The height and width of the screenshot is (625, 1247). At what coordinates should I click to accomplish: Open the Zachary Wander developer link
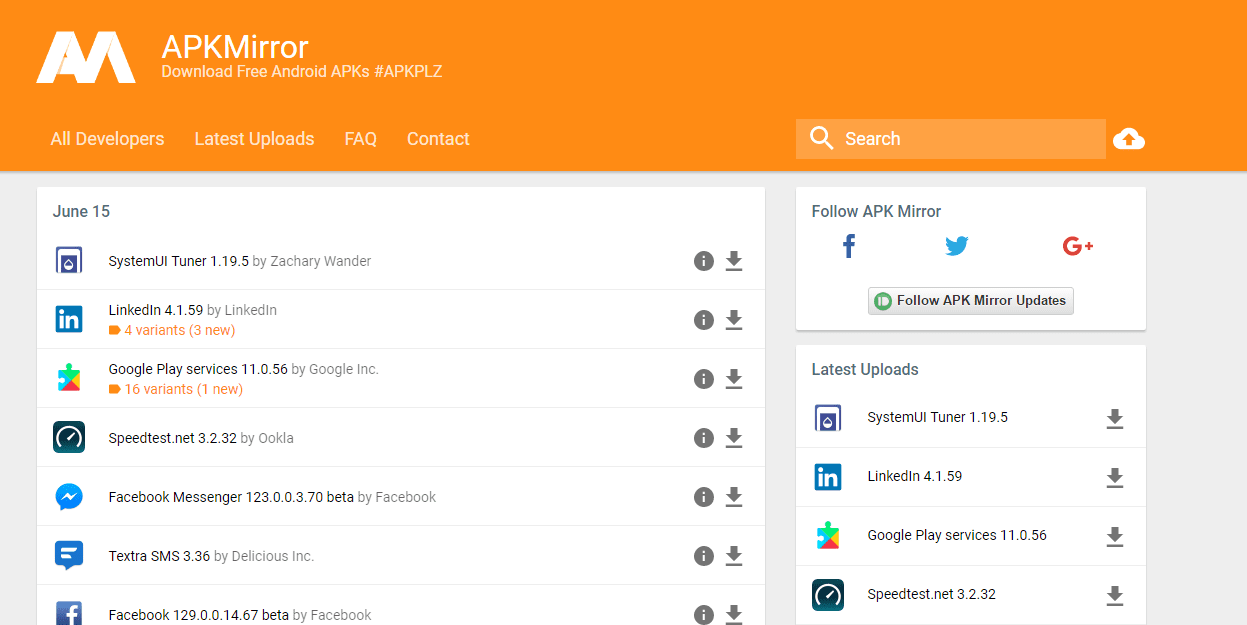pos(320,261)
